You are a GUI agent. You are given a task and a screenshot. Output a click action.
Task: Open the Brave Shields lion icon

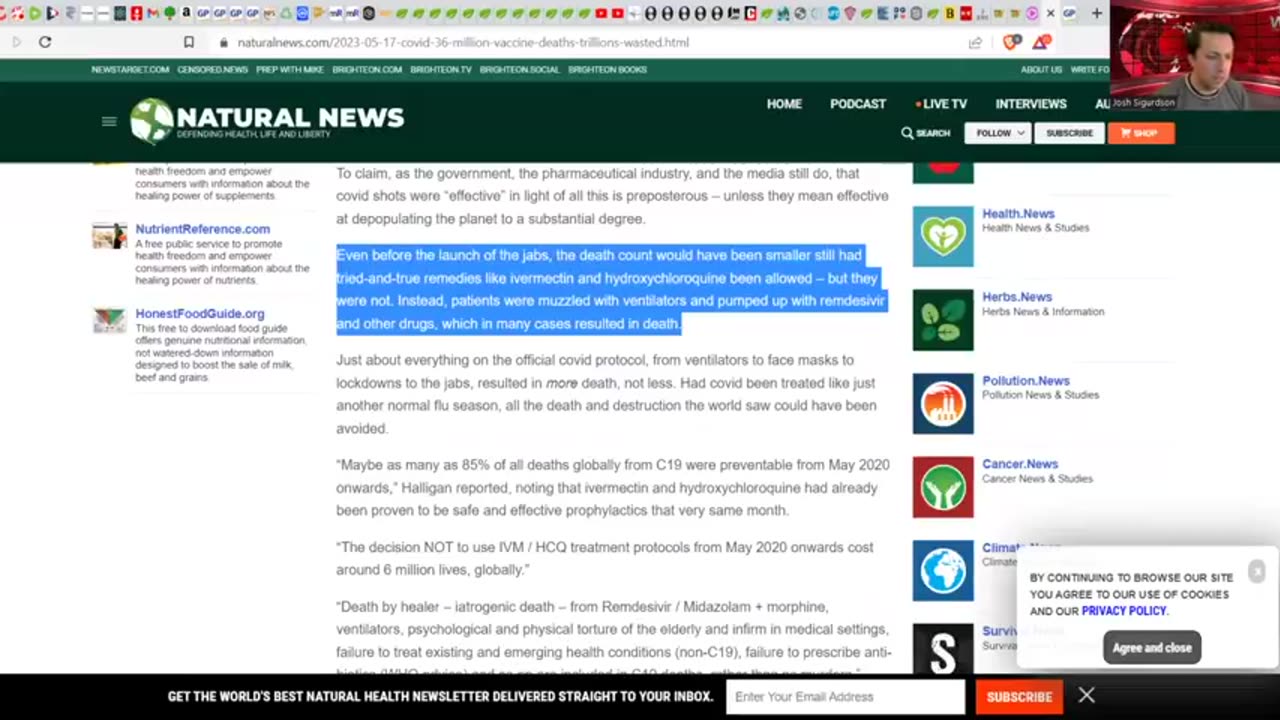click(1011, 42)
